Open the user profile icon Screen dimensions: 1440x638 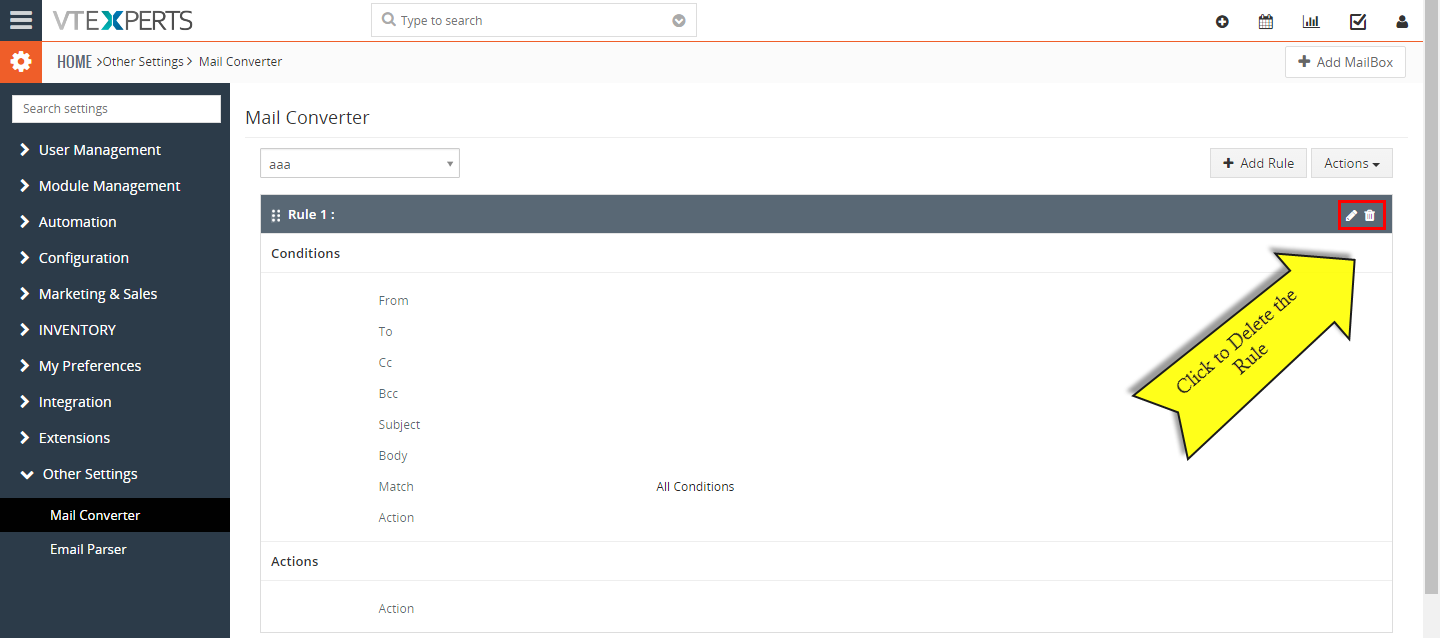pyautogui.click(x=1402, y=21)
